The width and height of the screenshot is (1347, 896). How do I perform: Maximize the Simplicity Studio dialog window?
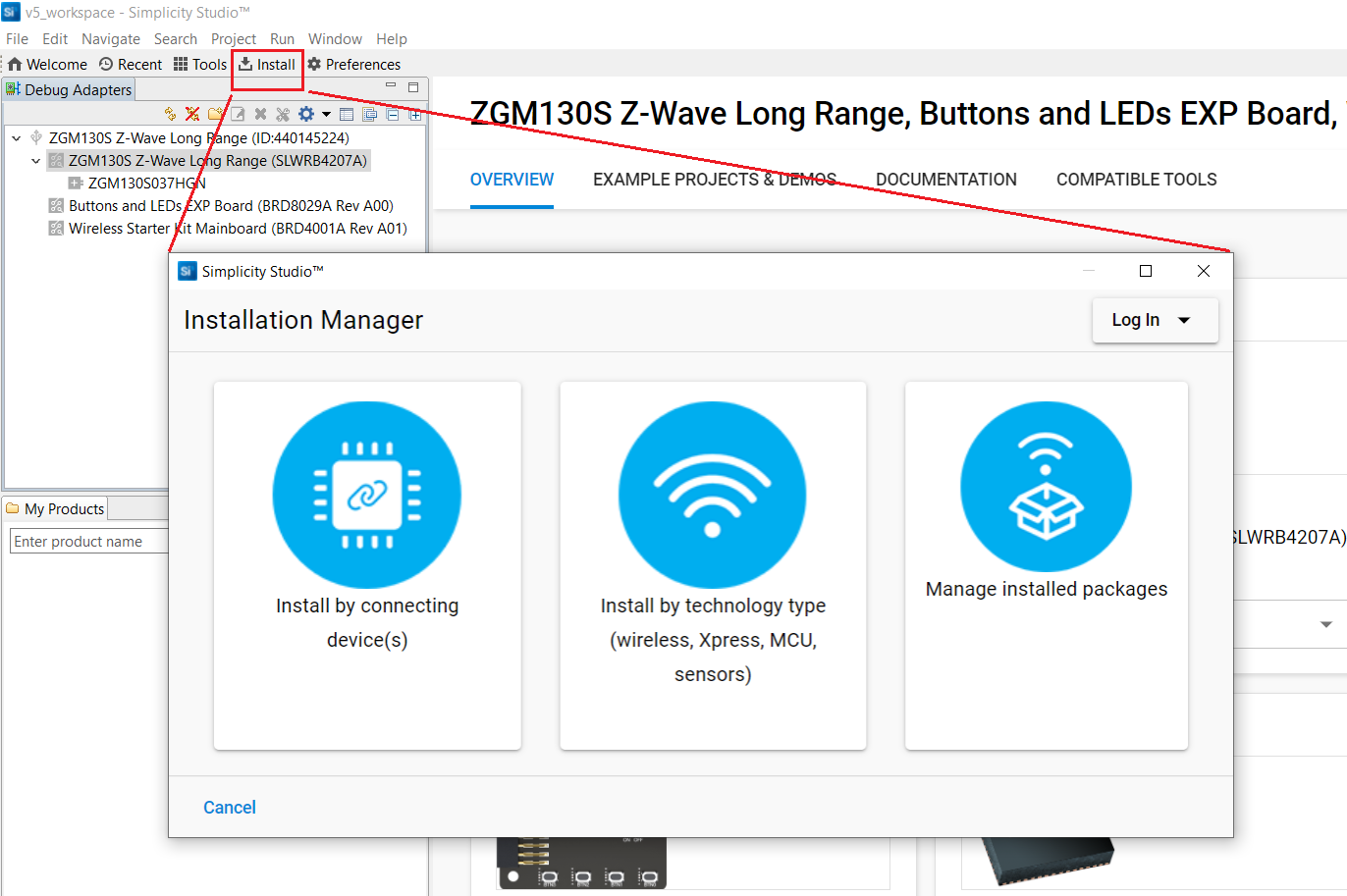[x=1146, y=271]
